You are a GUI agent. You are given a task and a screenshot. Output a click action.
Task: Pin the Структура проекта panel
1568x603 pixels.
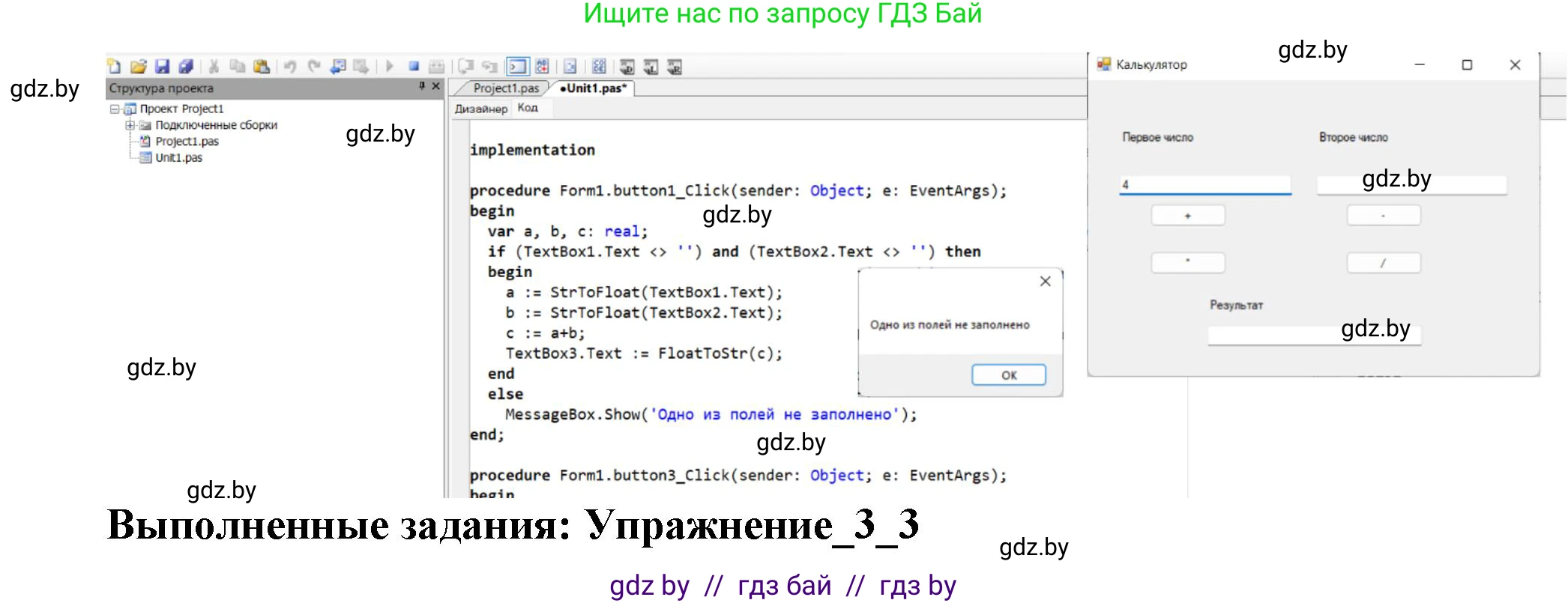tap(422, 87)
